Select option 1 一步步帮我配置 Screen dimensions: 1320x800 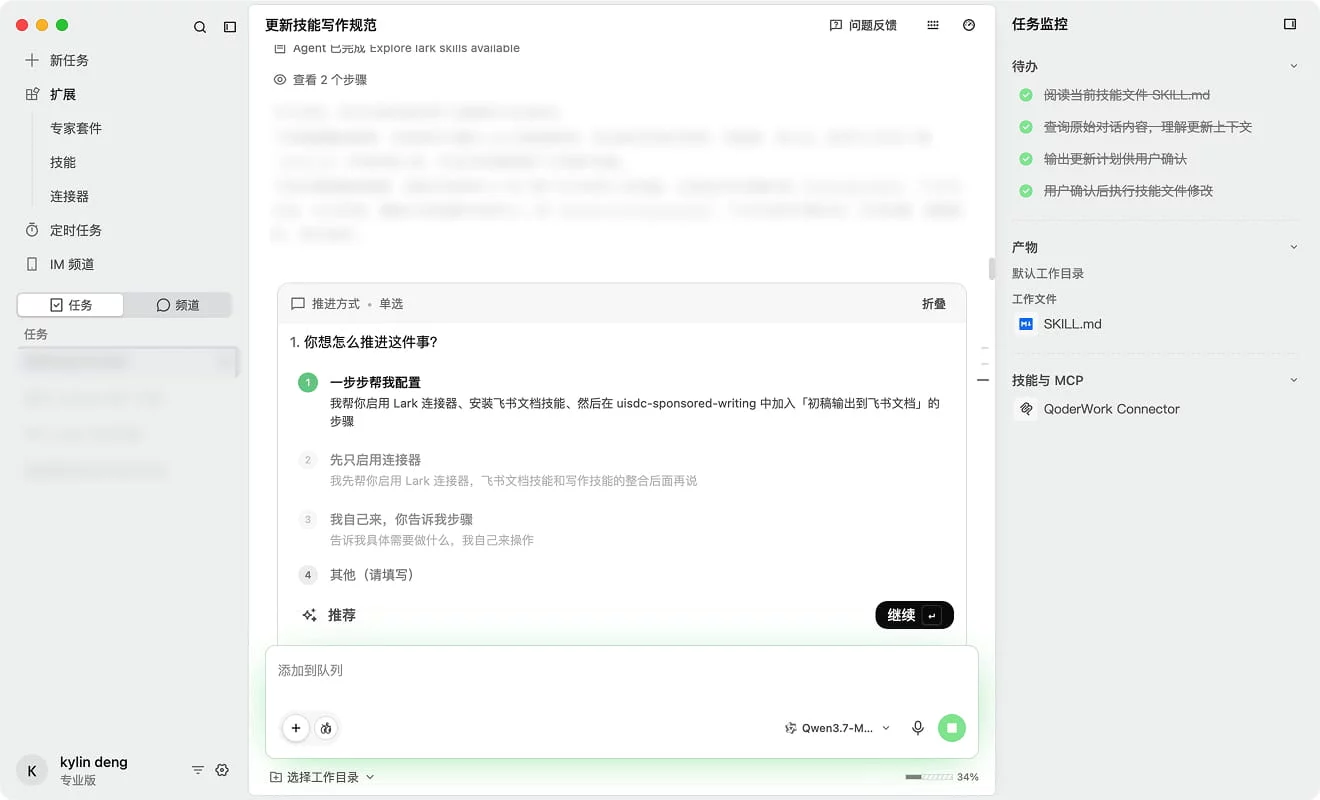pos(622,401)
